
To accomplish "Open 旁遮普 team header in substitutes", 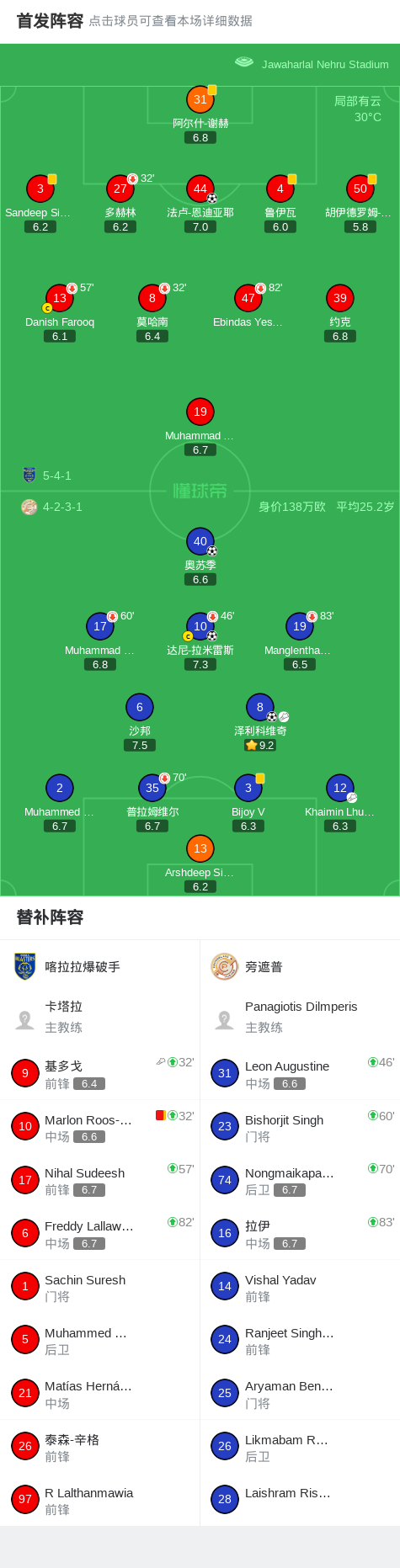I will 300,966.
